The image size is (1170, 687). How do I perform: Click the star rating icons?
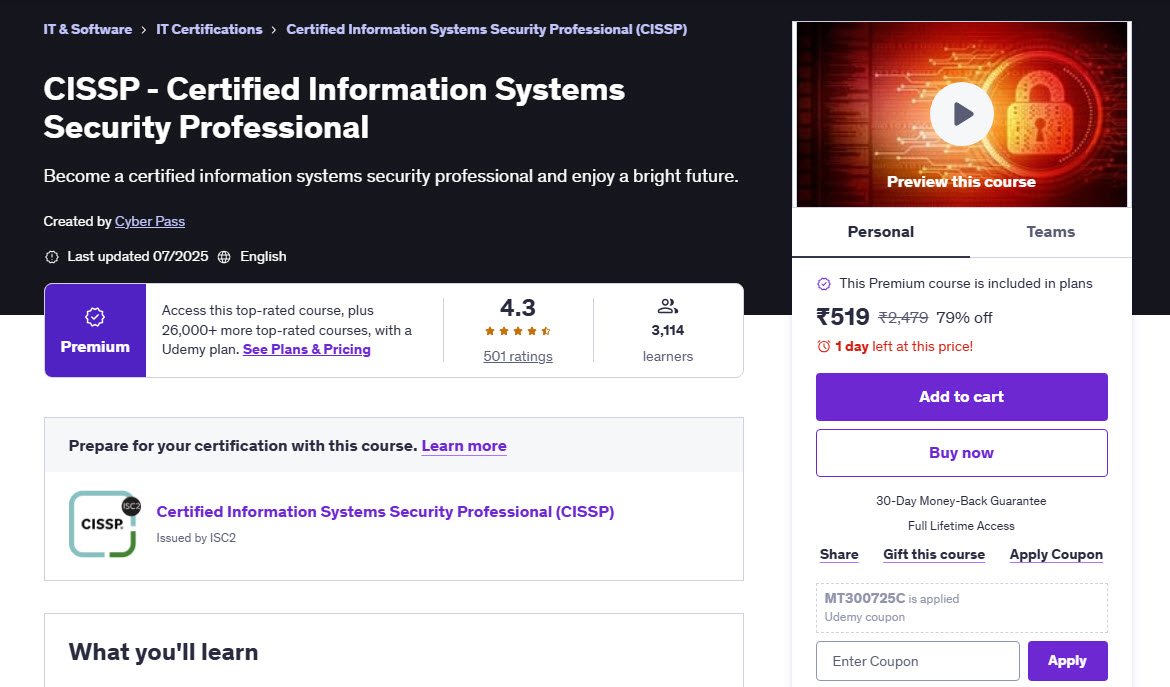coord(518,330)
